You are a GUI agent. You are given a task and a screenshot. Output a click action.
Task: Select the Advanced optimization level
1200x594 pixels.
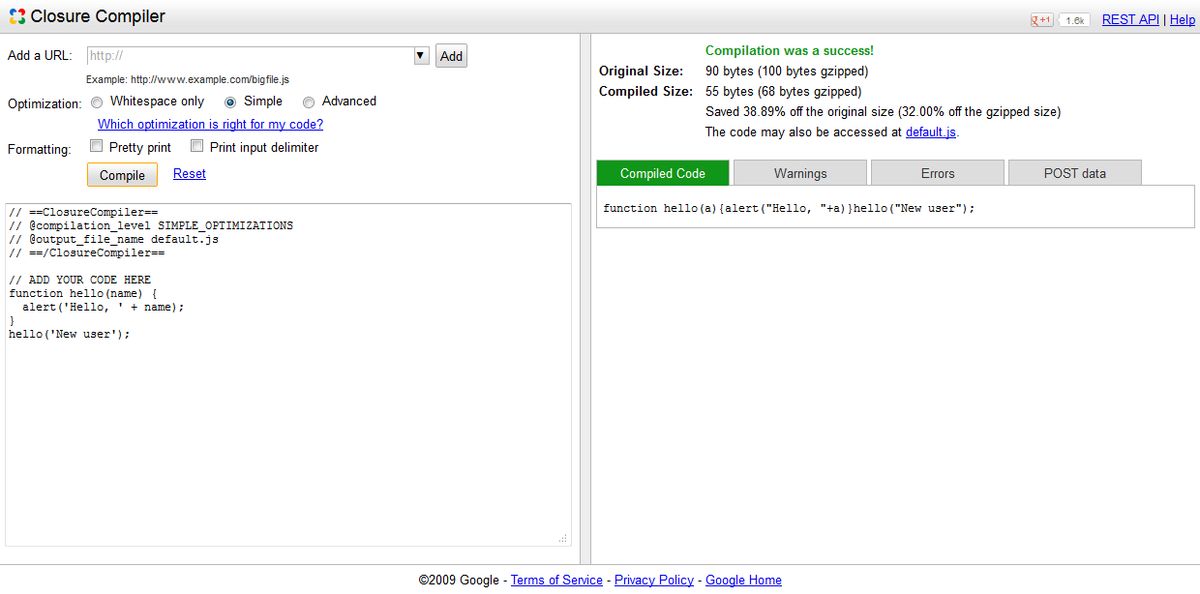(308, 101)
